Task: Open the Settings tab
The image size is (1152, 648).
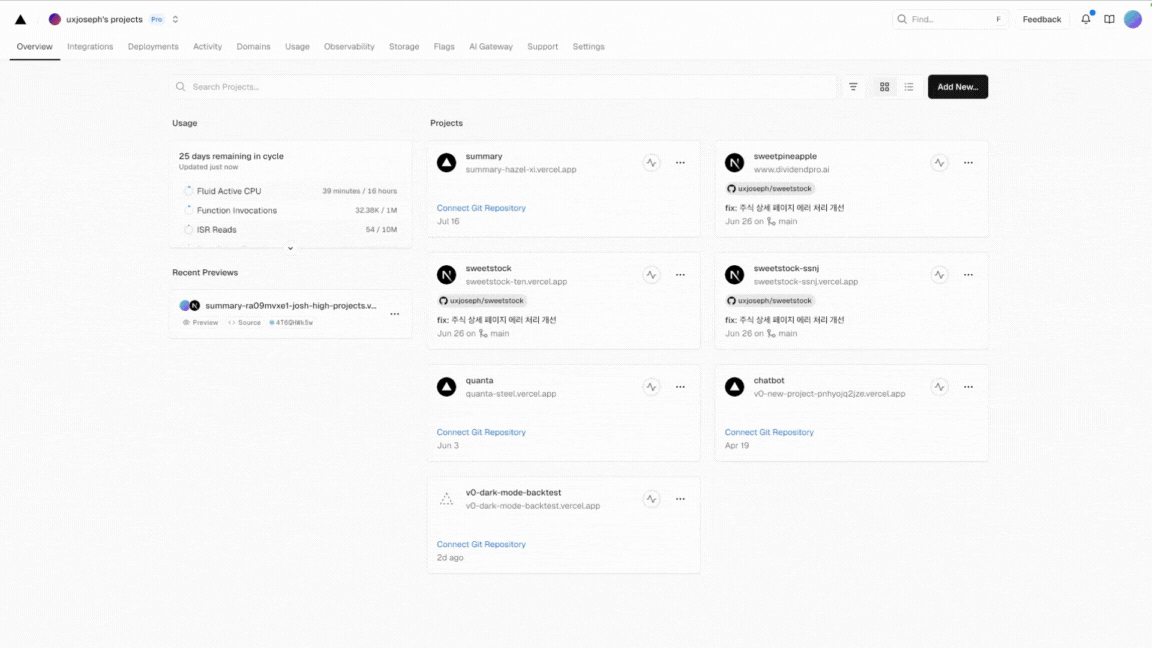Action: click(x=588, y=46)
